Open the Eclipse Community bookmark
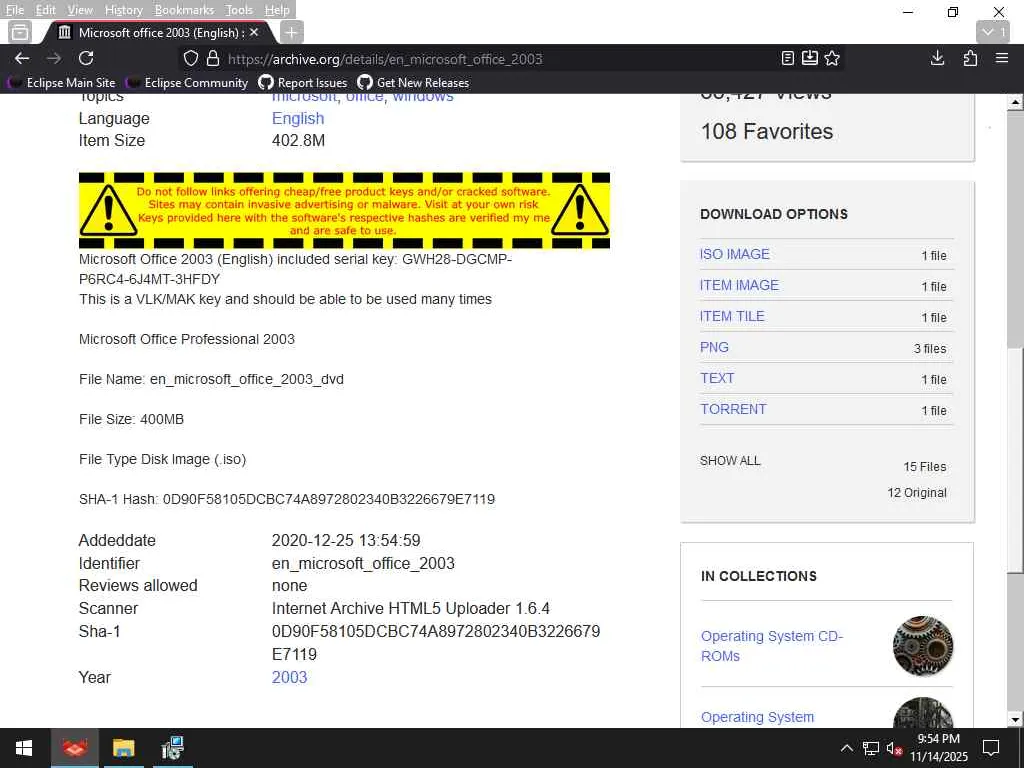Screen dimensions: 1024x768 tap(187, 83)
